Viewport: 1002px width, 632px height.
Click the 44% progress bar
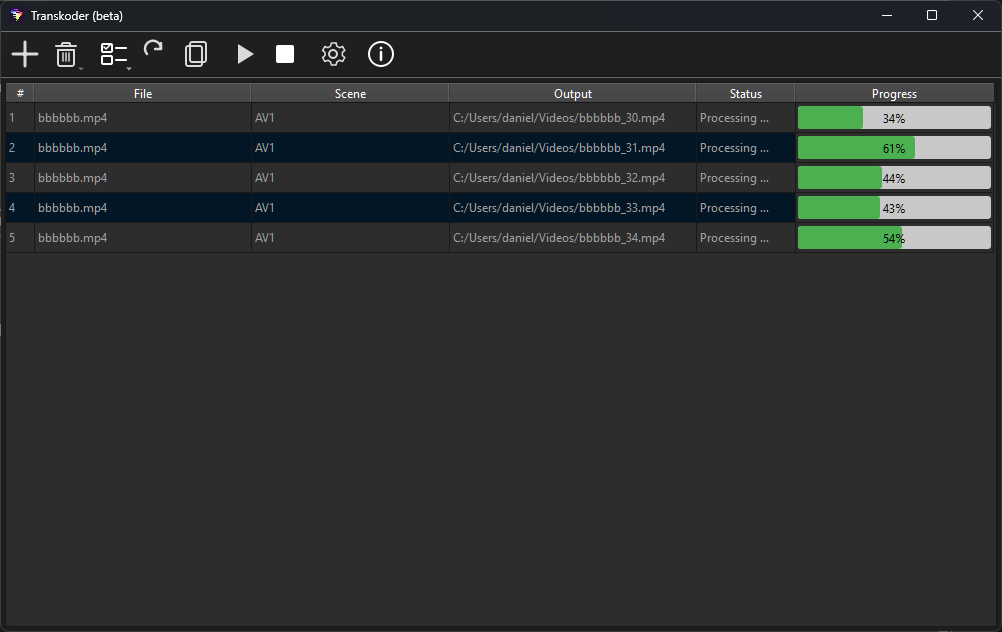point(894,178)
